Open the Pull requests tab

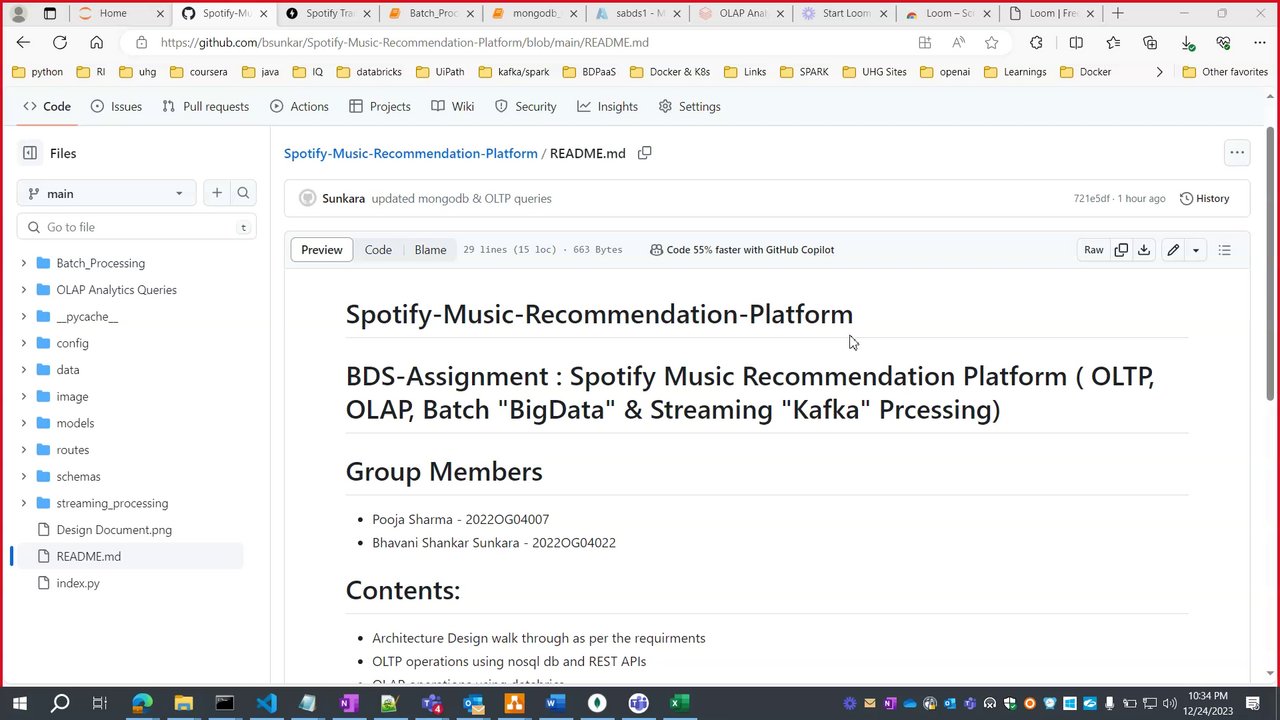pos(205,106)
